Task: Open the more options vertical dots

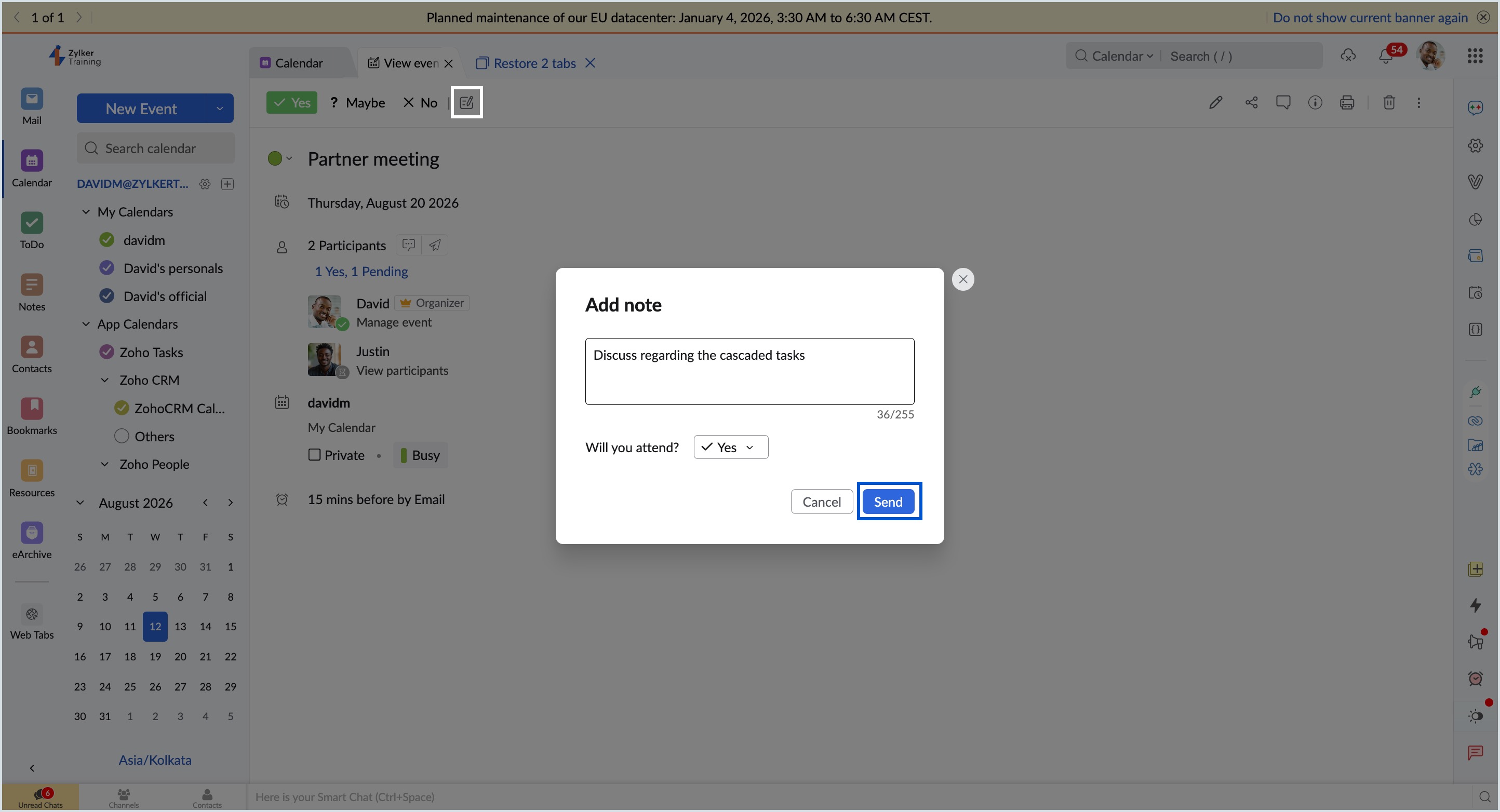Action: pos(1418,103)
